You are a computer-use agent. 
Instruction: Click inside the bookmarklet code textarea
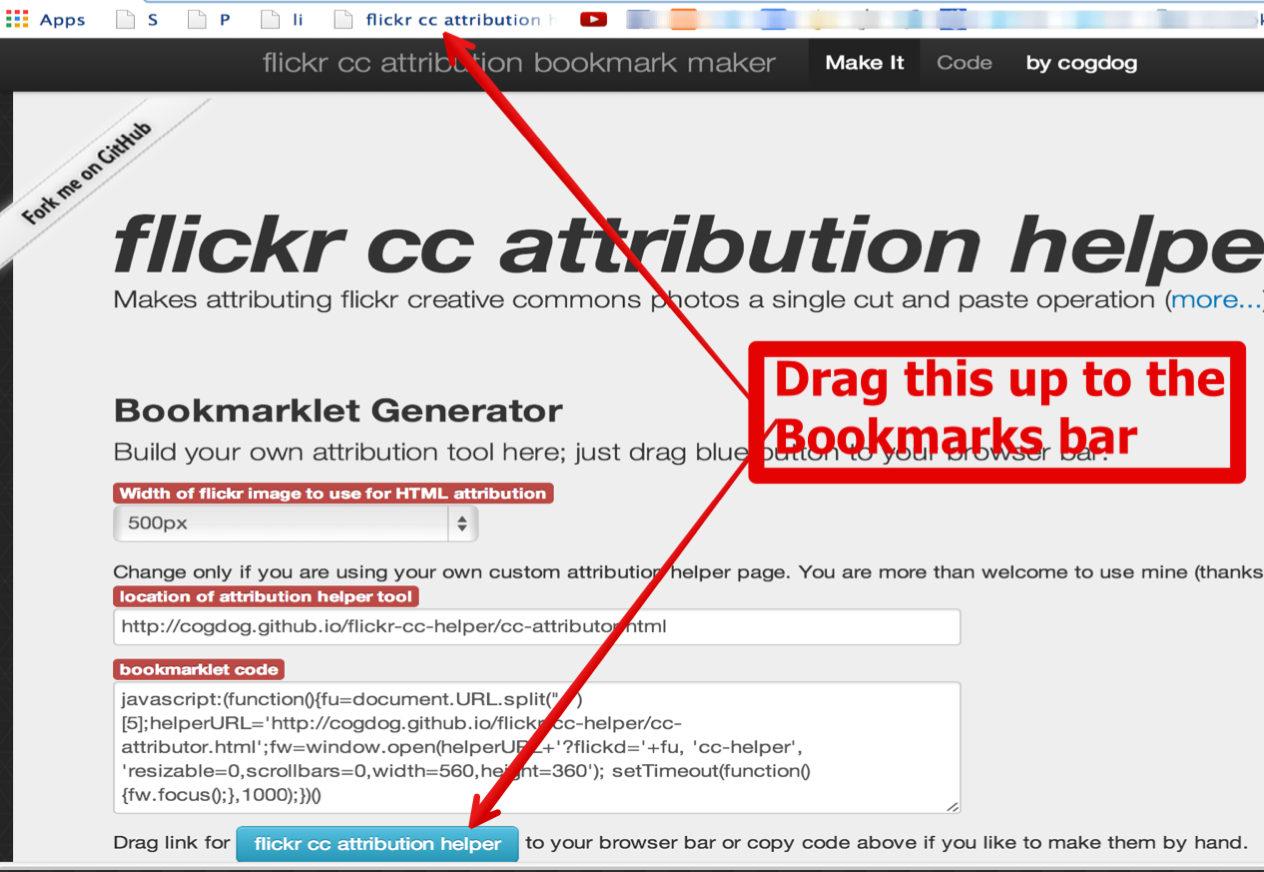tap(537, 747)
